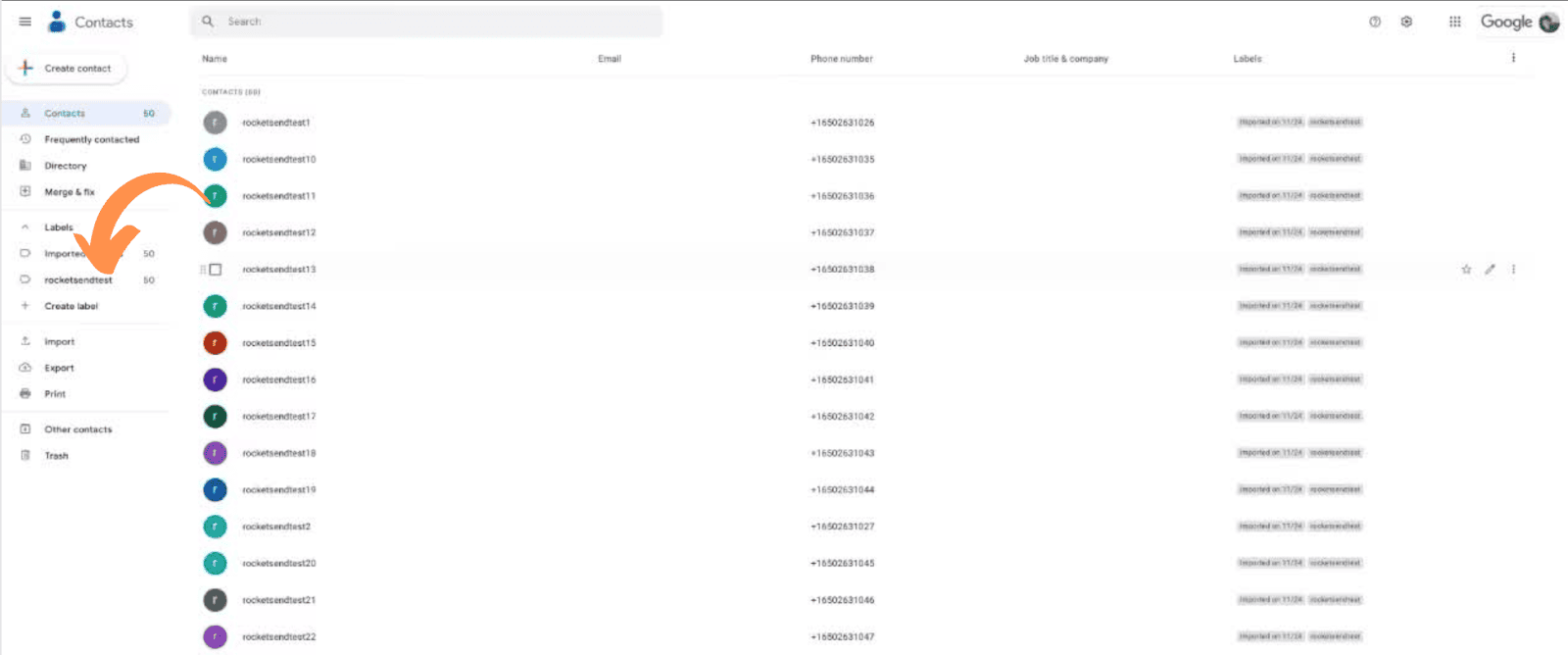The height and width of the screenshot is (655, 1568).
Task: Click the Job title & company header
Action: (1066, 59)
